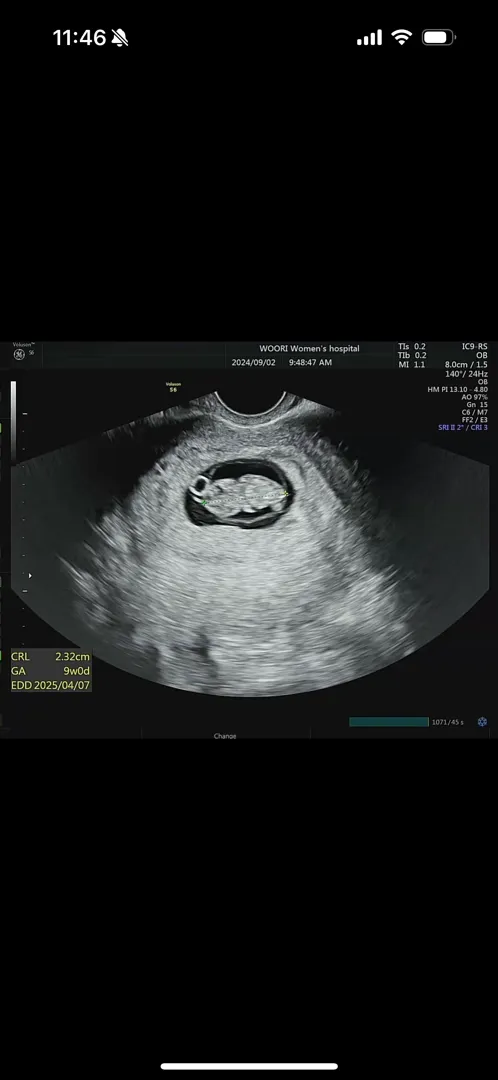Tap the GE logo icon
This screenshot has height=1080, width=498.
(19, 354)
